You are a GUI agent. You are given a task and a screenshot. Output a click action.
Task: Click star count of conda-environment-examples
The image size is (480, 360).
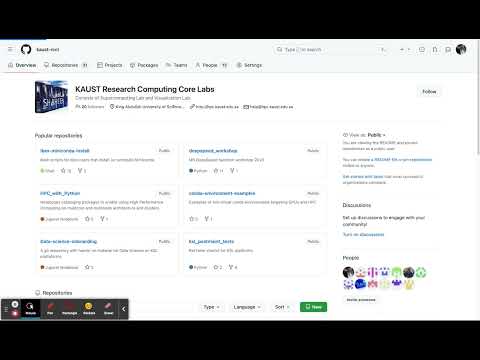pyautogui.click(x=194, y=219)
